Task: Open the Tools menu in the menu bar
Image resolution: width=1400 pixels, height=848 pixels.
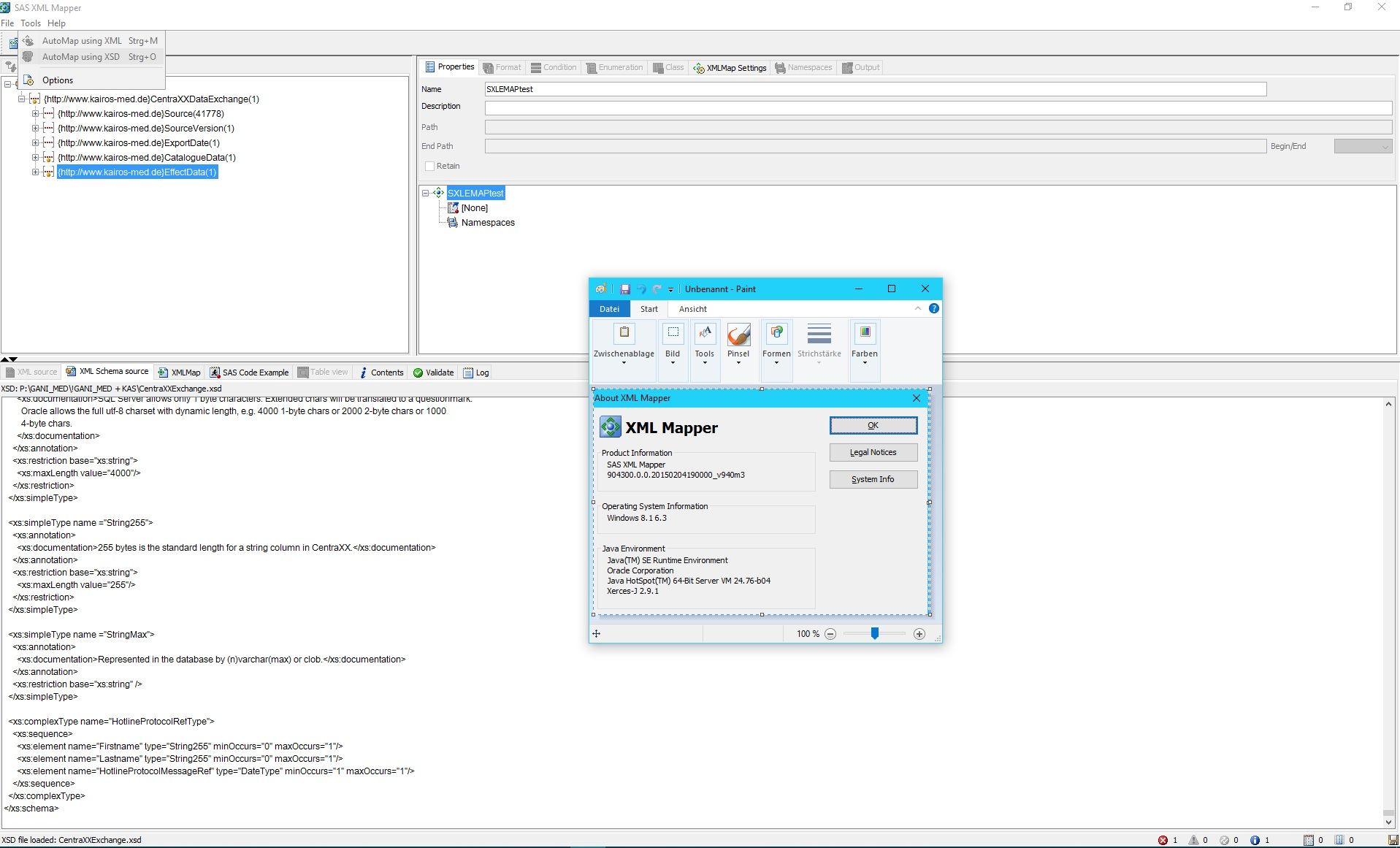Action: tap(31, 23)
